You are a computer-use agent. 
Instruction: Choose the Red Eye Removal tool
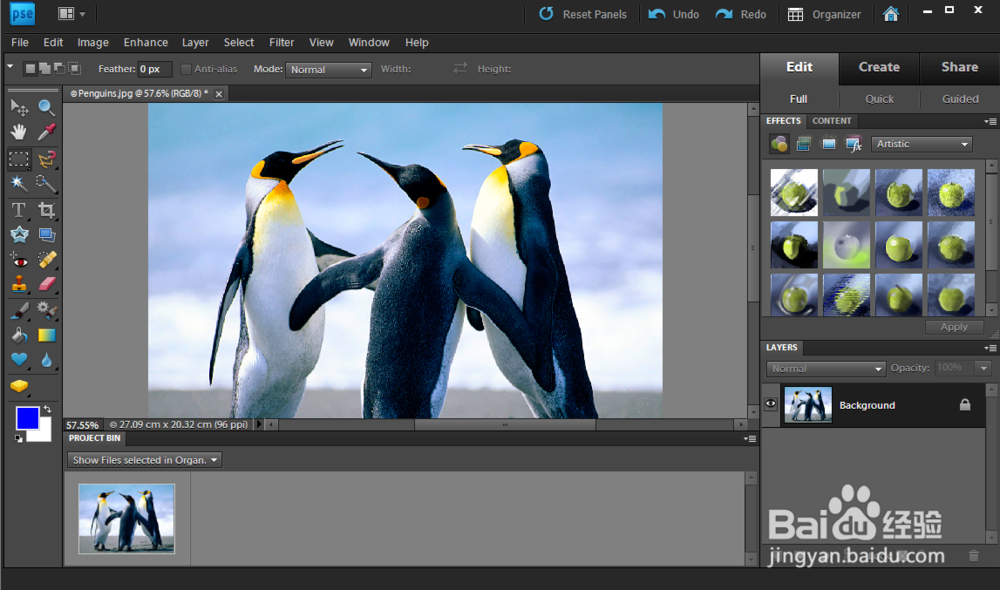point(19,260)
